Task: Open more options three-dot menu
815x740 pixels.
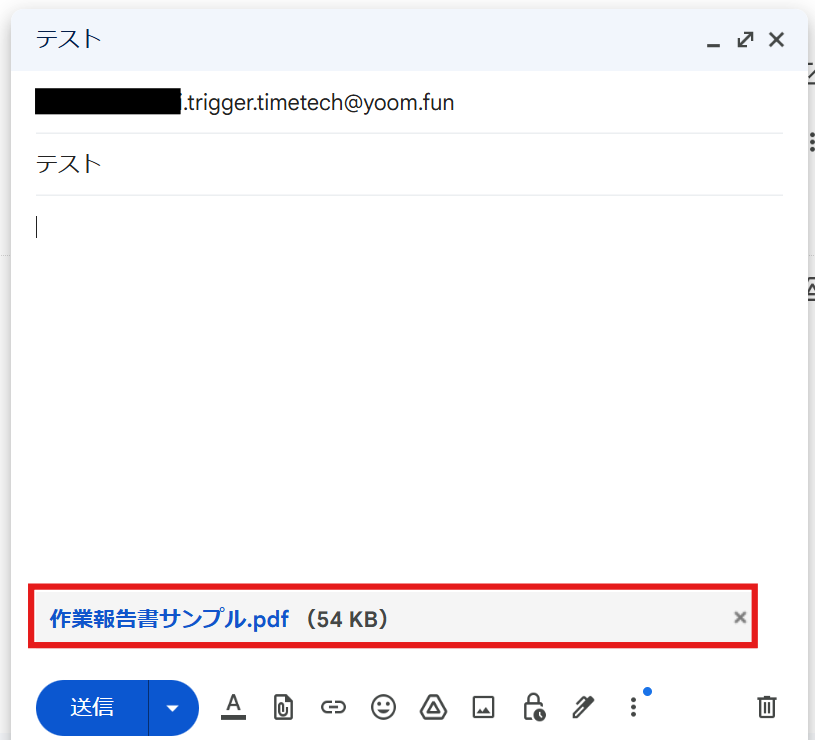Action: tap(633, 707)
